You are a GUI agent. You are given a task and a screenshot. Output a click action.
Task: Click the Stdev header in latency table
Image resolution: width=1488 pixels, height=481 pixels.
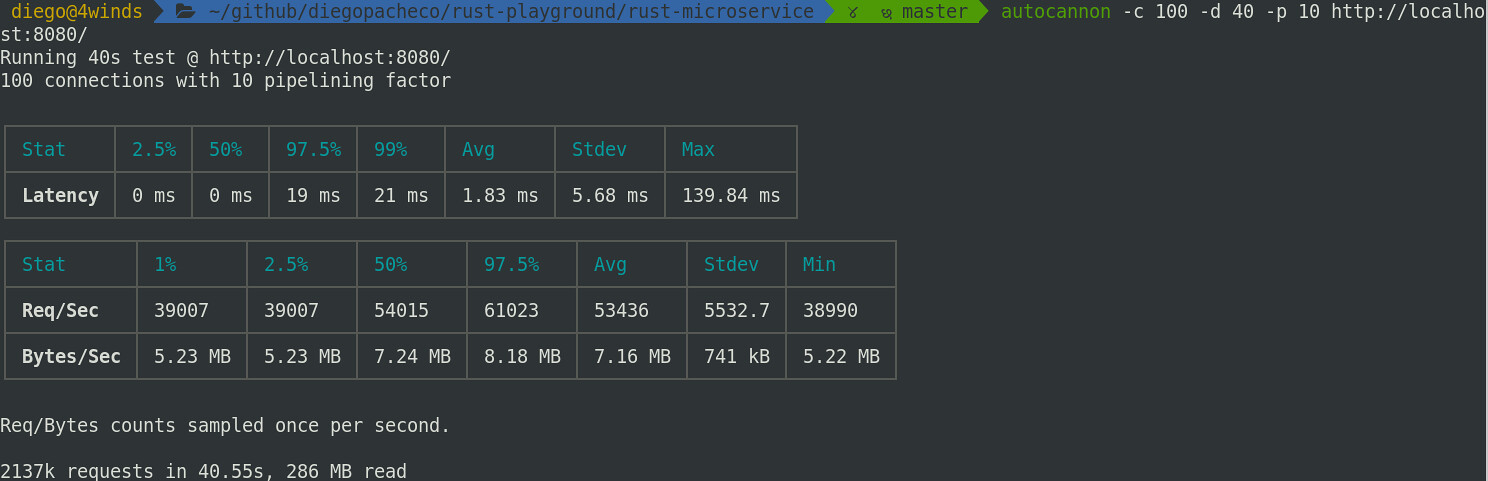click(599, 149)
